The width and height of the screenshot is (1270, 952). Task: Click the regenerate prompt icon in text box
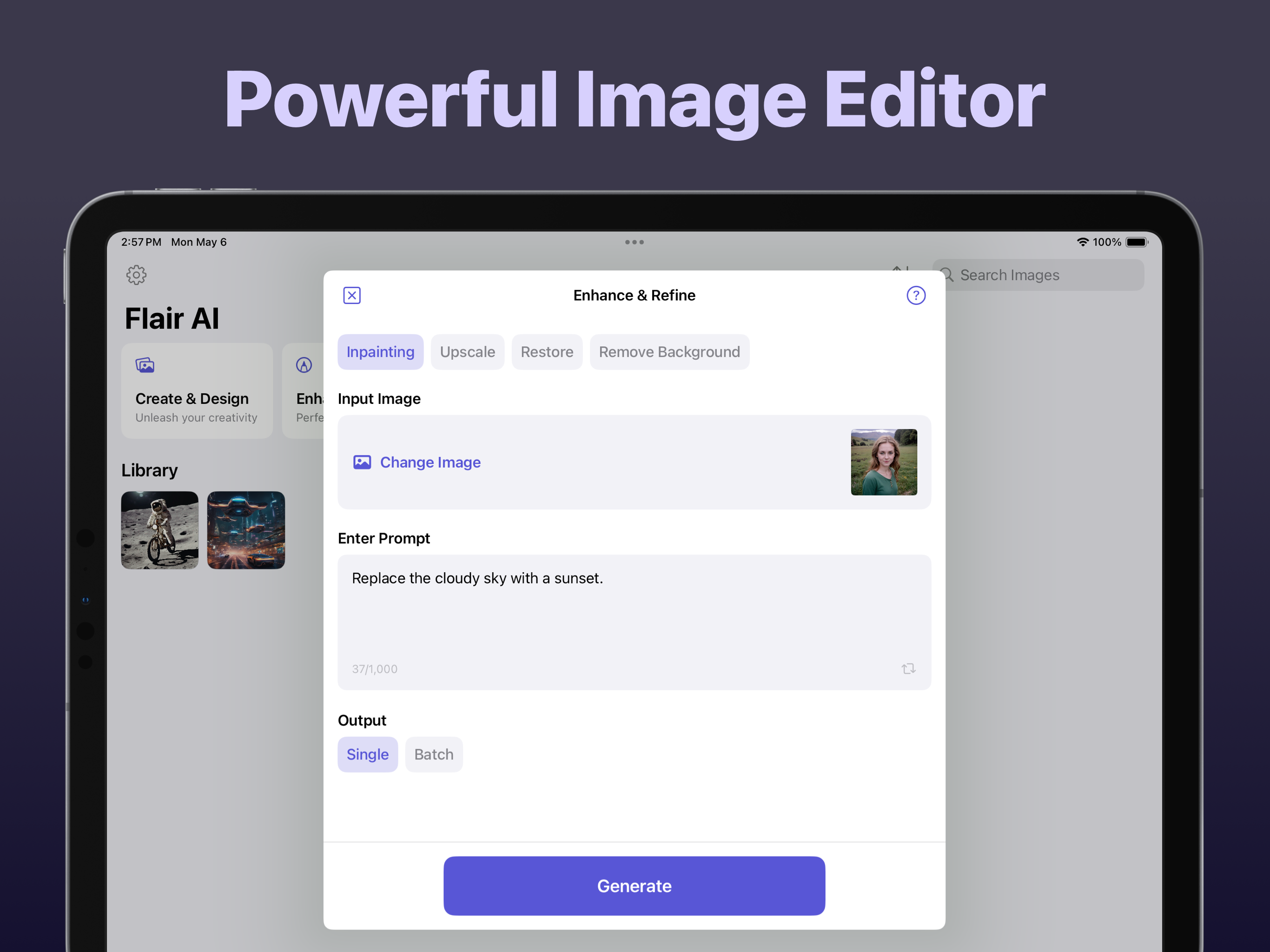(908, 668)
